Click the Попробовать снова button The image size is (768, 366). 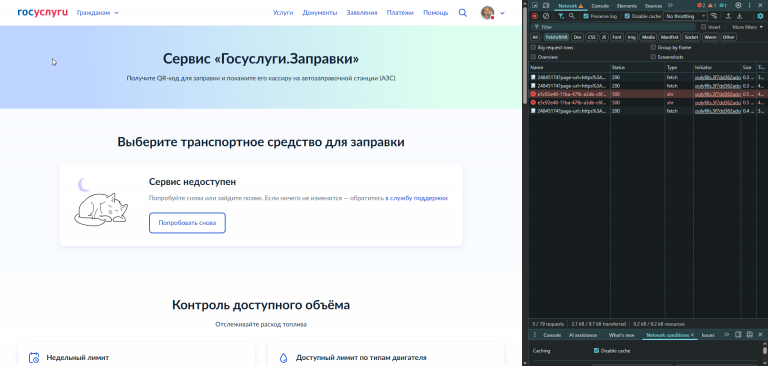click(187, 223)
